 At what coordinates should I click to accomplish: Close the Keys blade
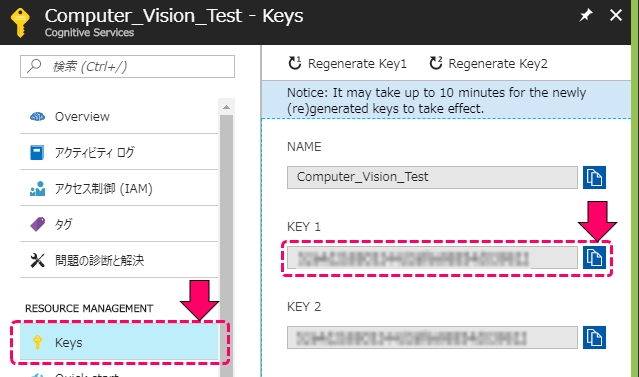pos(615,15)
